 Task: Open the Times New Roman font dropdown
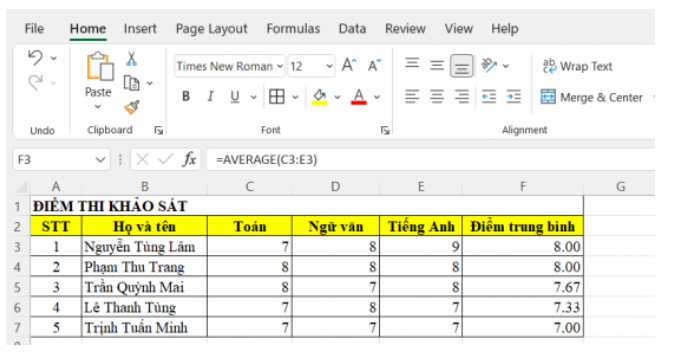point(280,66)
